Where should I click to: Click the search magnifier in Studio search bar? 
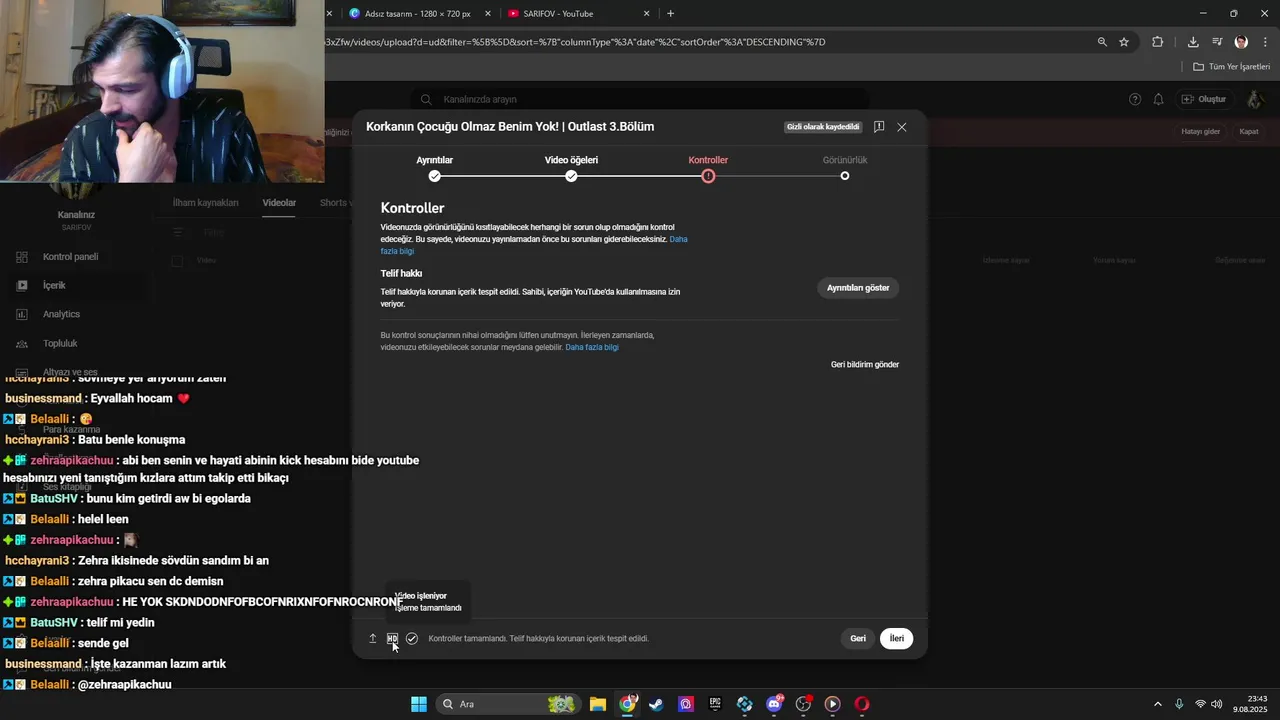pos(426,99)
